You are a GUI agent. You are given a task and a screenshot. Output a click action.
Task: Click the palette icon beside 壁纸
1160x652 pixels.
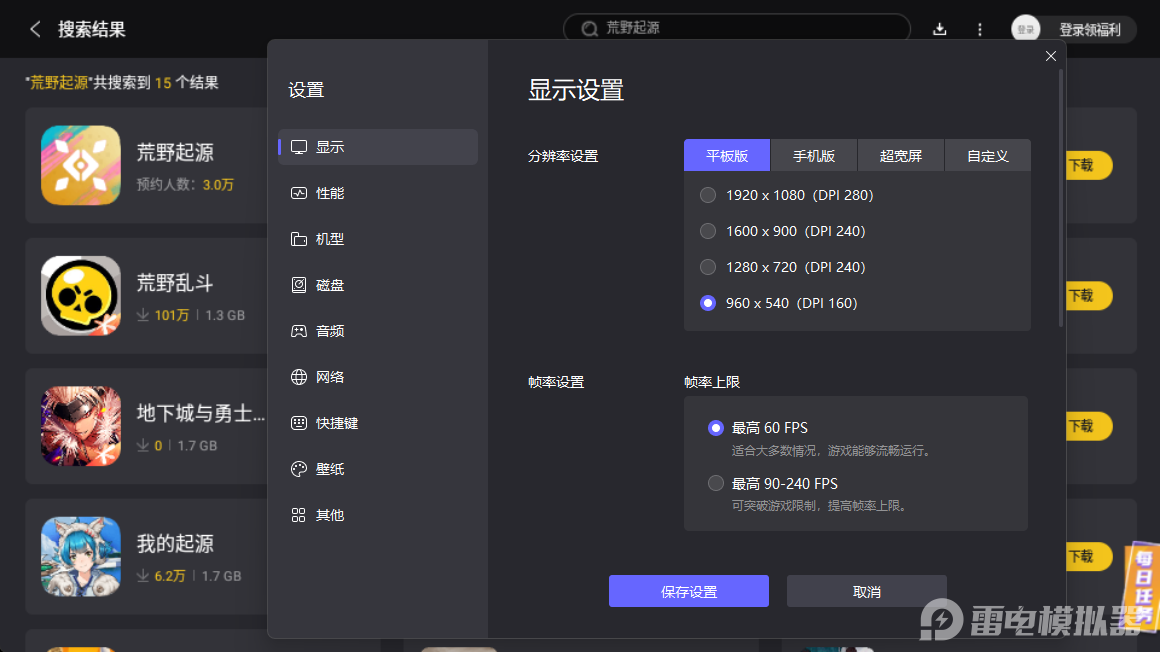click(x=299, y=469)
